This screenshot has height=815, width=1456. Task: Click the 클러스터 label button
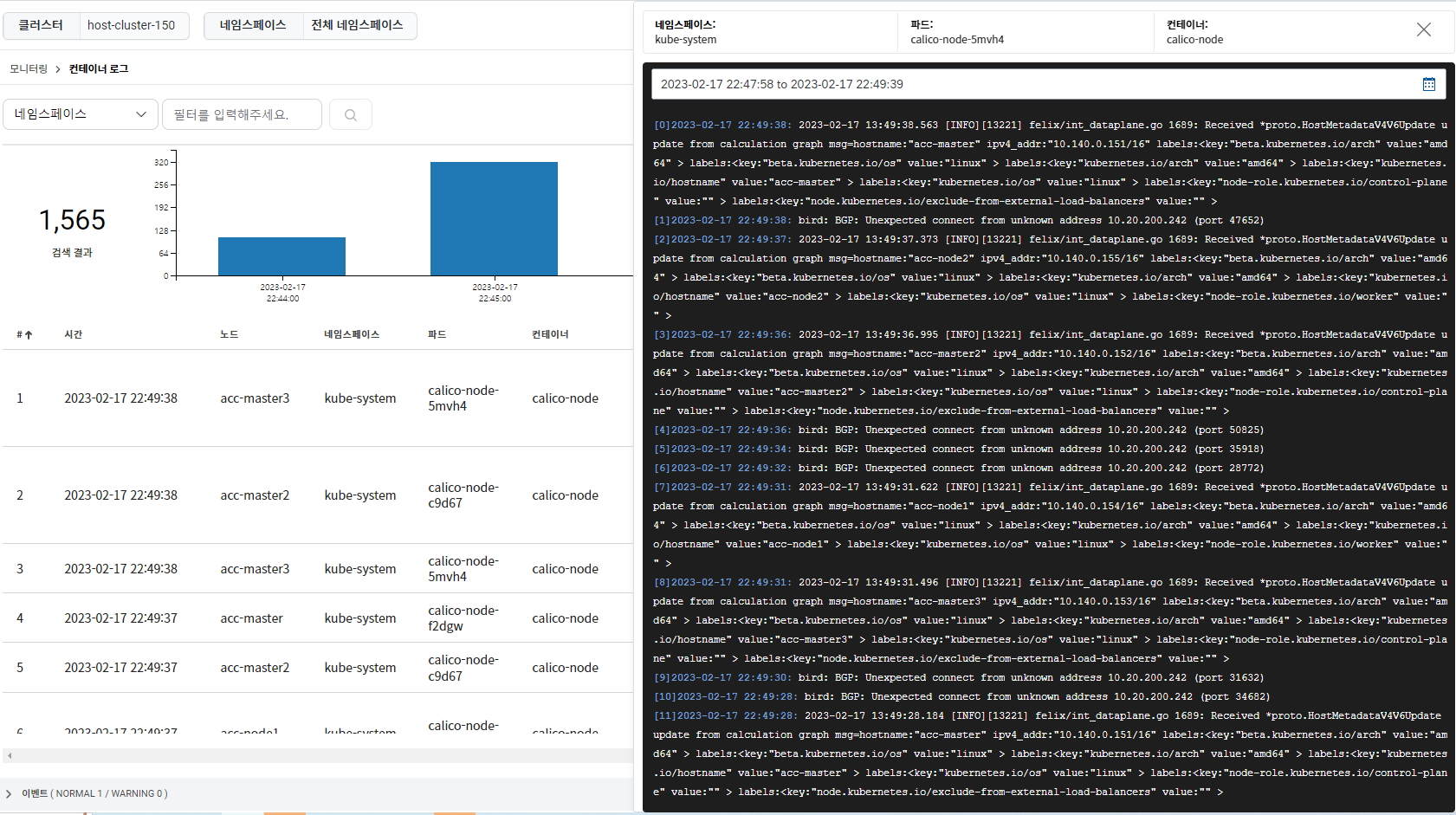point(41,25)
